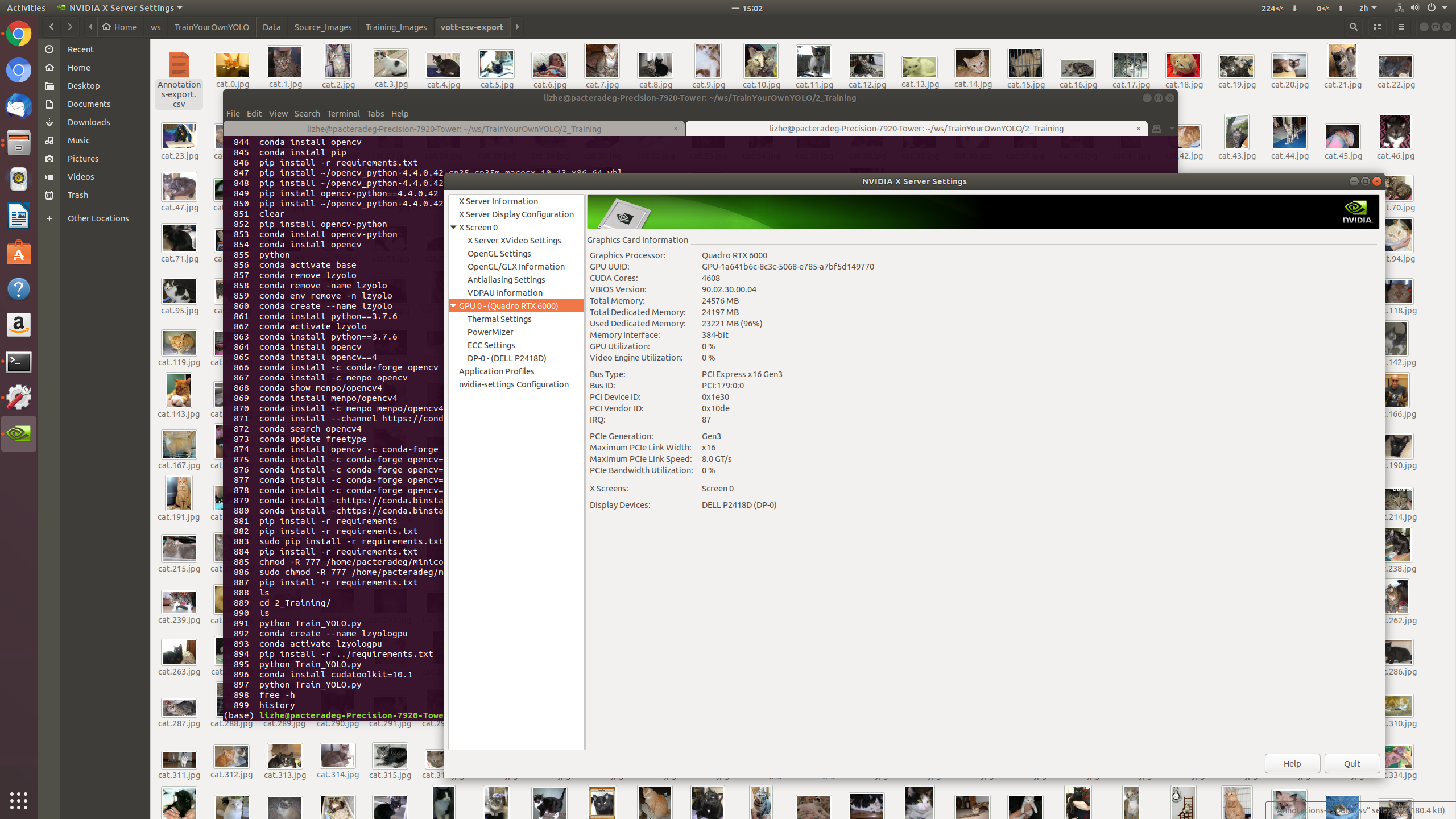This screenshot has height=819, width=1456.
Task: Open Ubuntu Software dock icon
Action: 19,253
